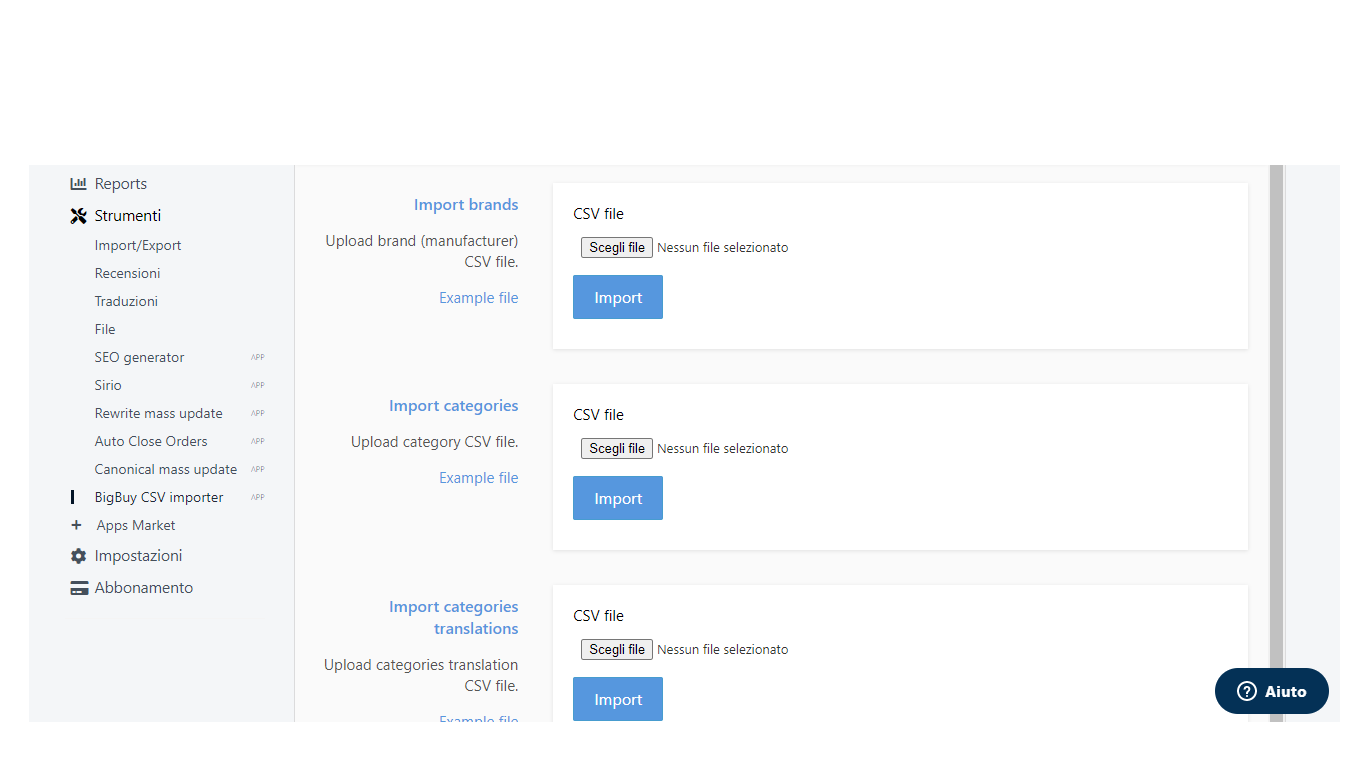Go to Traduzioni in the sidebar
This screenshot has height=768, width=1366.
(126, 301)
